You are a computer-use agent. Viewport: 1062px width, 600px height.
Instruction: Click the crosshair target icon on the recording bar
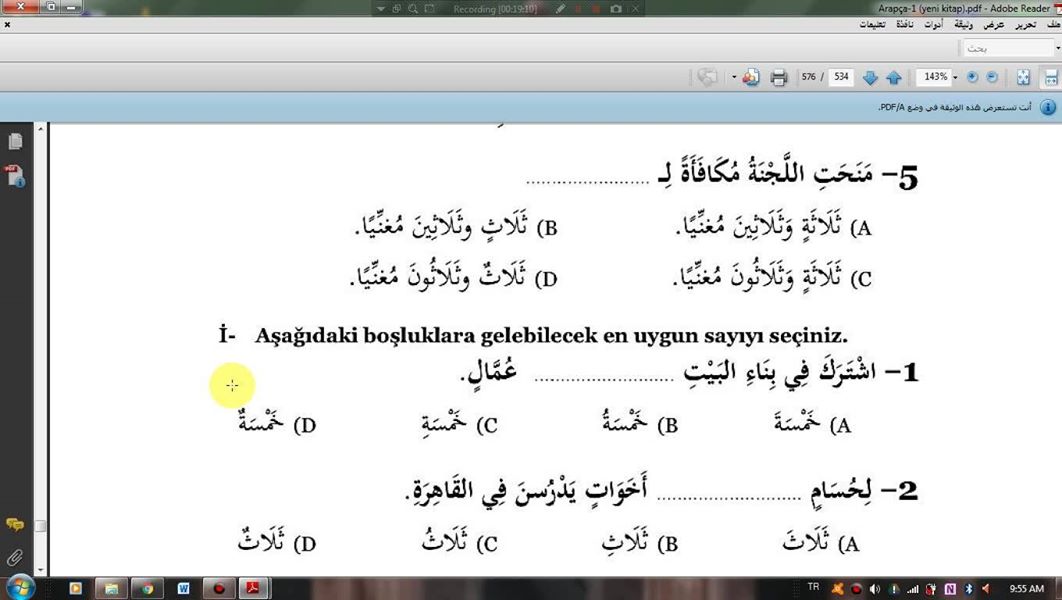point(396,9)
